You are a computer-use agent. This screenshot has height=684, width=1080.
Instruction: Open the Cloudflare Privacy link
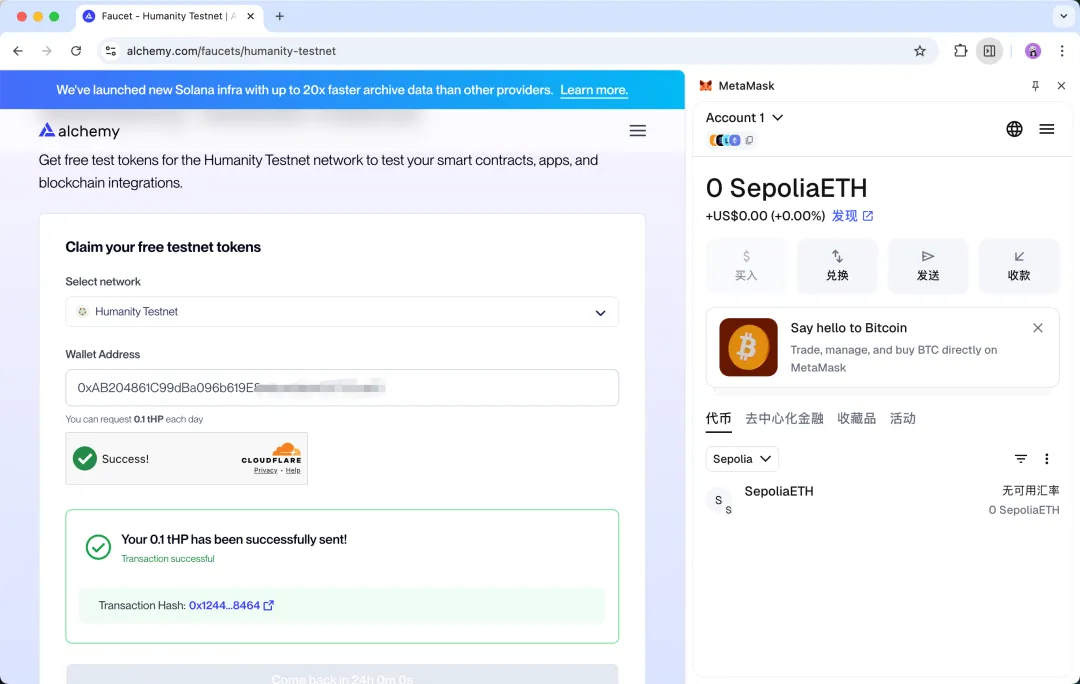pos(265,470)
